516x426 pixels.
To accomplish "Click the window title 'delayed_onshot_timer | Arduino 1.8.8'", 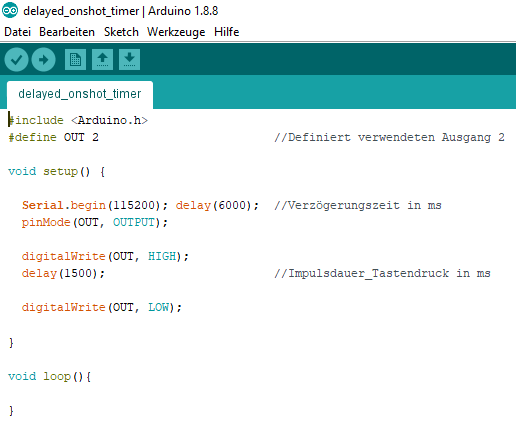I will tap(121, 11).
